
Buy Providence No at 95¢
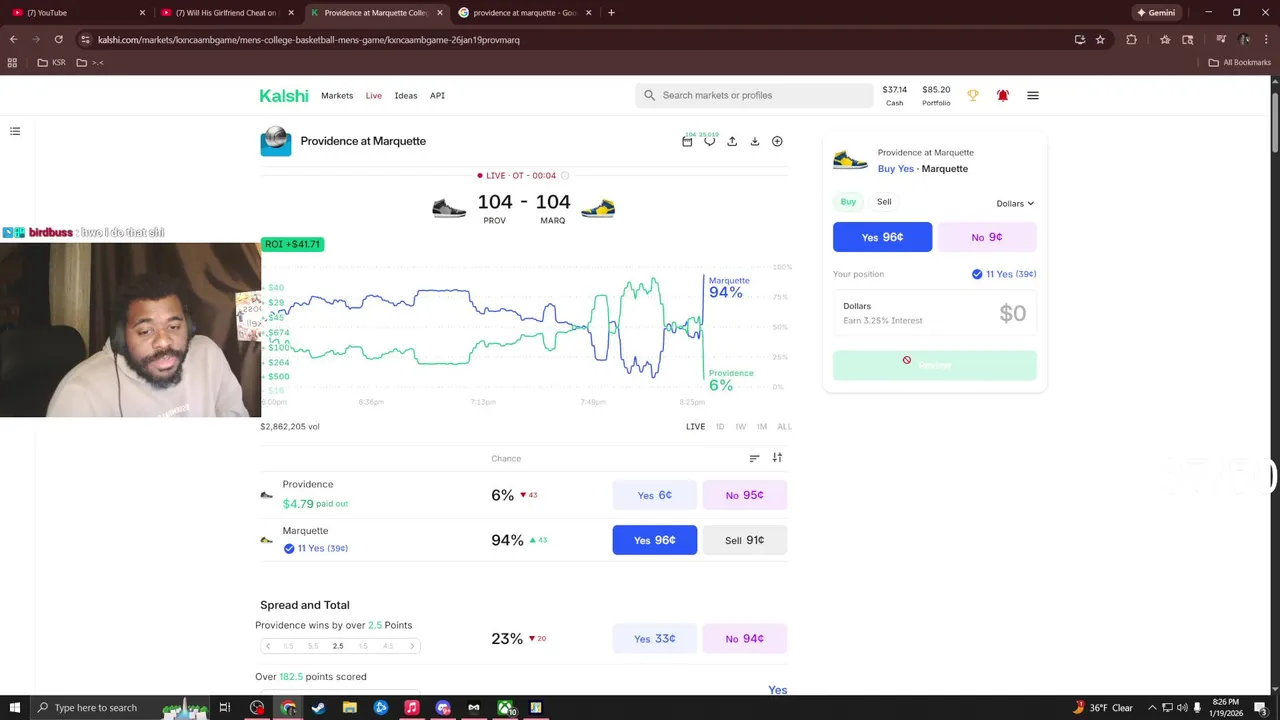(745, 495)
